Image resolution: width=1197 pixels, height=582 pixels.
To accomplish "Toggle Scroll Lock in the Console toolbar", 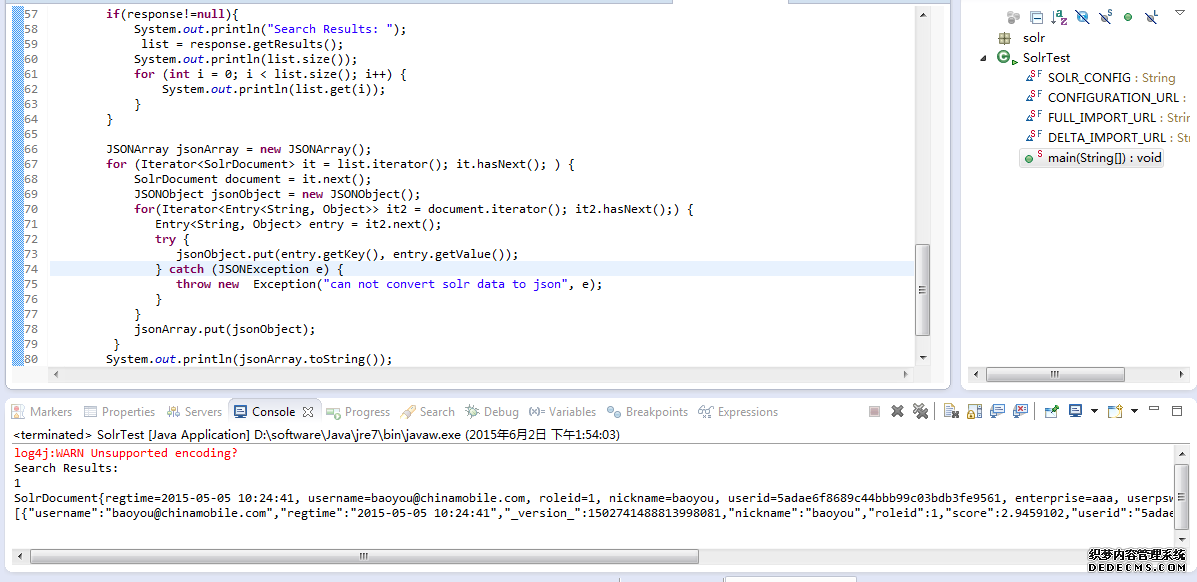I will pyautogui.click(x=973, y=411).
